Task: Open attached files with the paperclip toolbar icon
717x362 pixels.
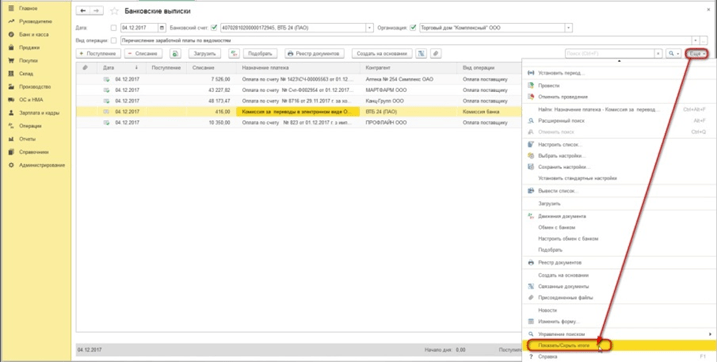Action: click(x=436, y=53)
